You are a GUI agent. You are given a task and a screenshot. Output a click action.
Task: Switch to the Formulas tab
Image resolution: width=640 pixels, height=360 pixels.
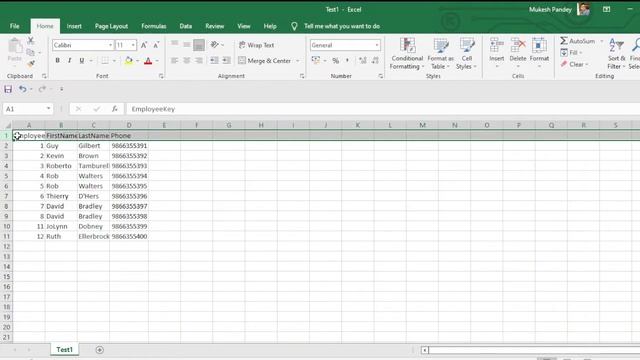pyautogui.click(x=153, y=26)
